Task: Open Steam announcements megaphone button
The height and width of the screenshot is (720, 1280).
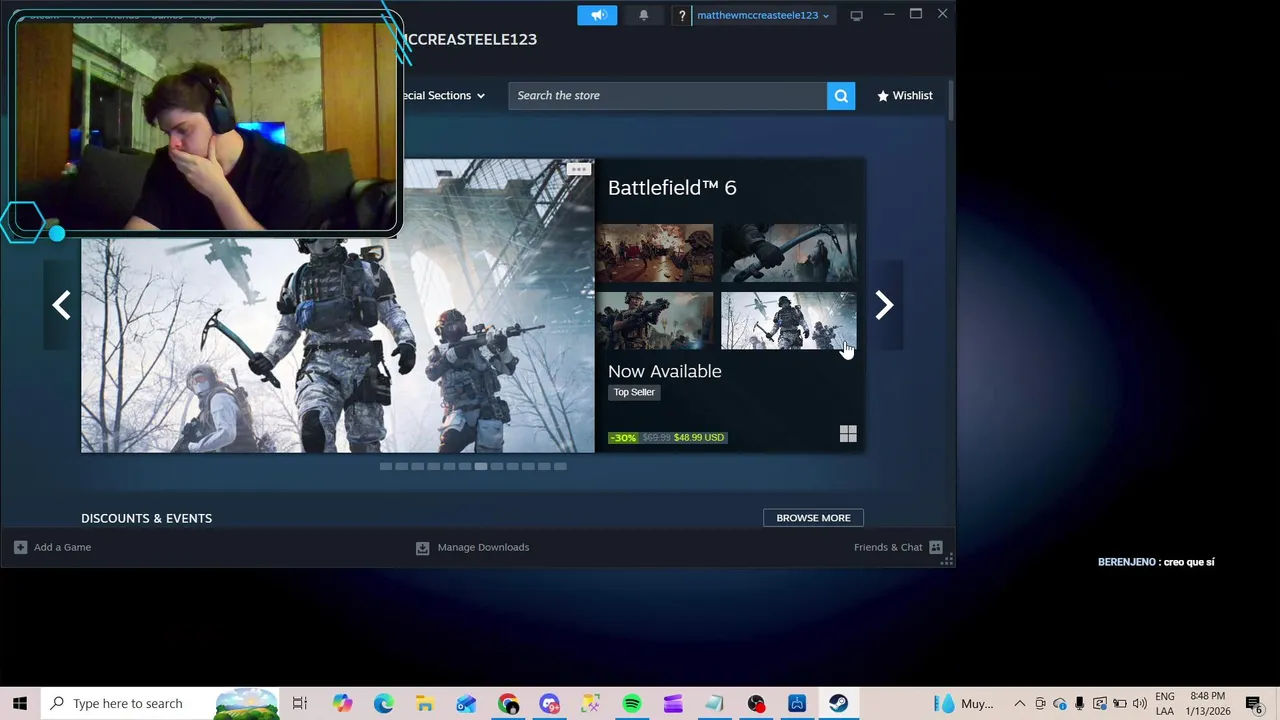Action: point(597,15)
